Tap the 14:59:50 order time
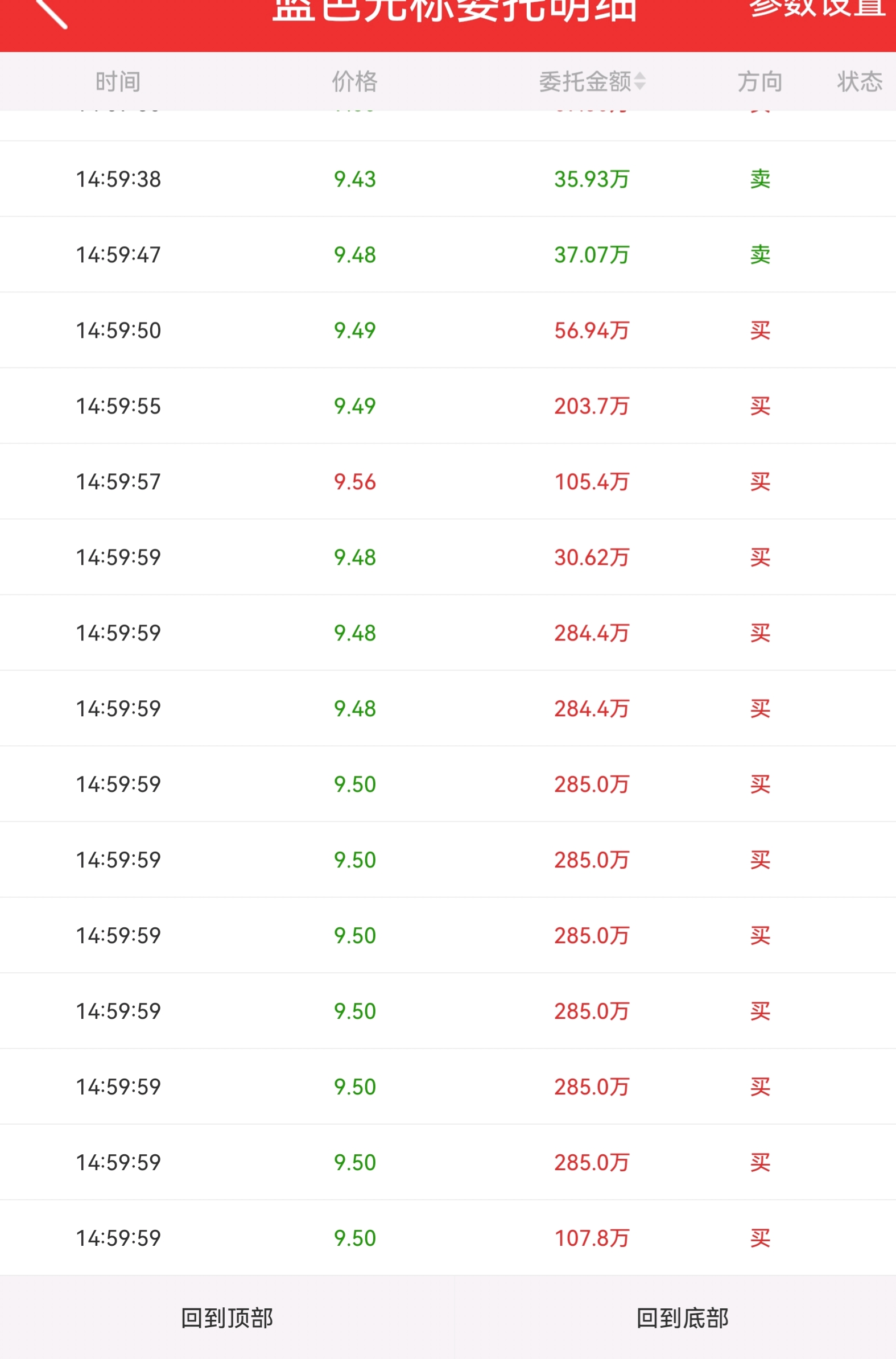Screen dimensions: 896x1359 click(119, 331)
